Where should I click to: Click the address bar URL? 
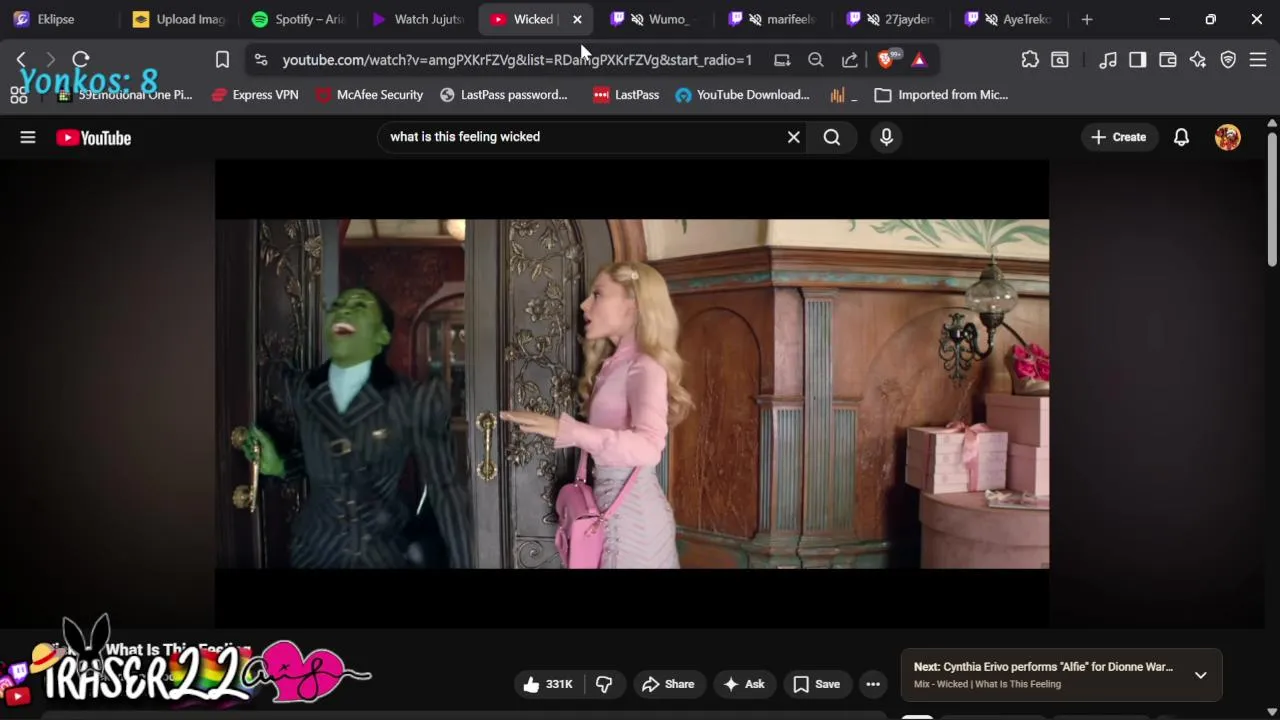tap(517, 60)
